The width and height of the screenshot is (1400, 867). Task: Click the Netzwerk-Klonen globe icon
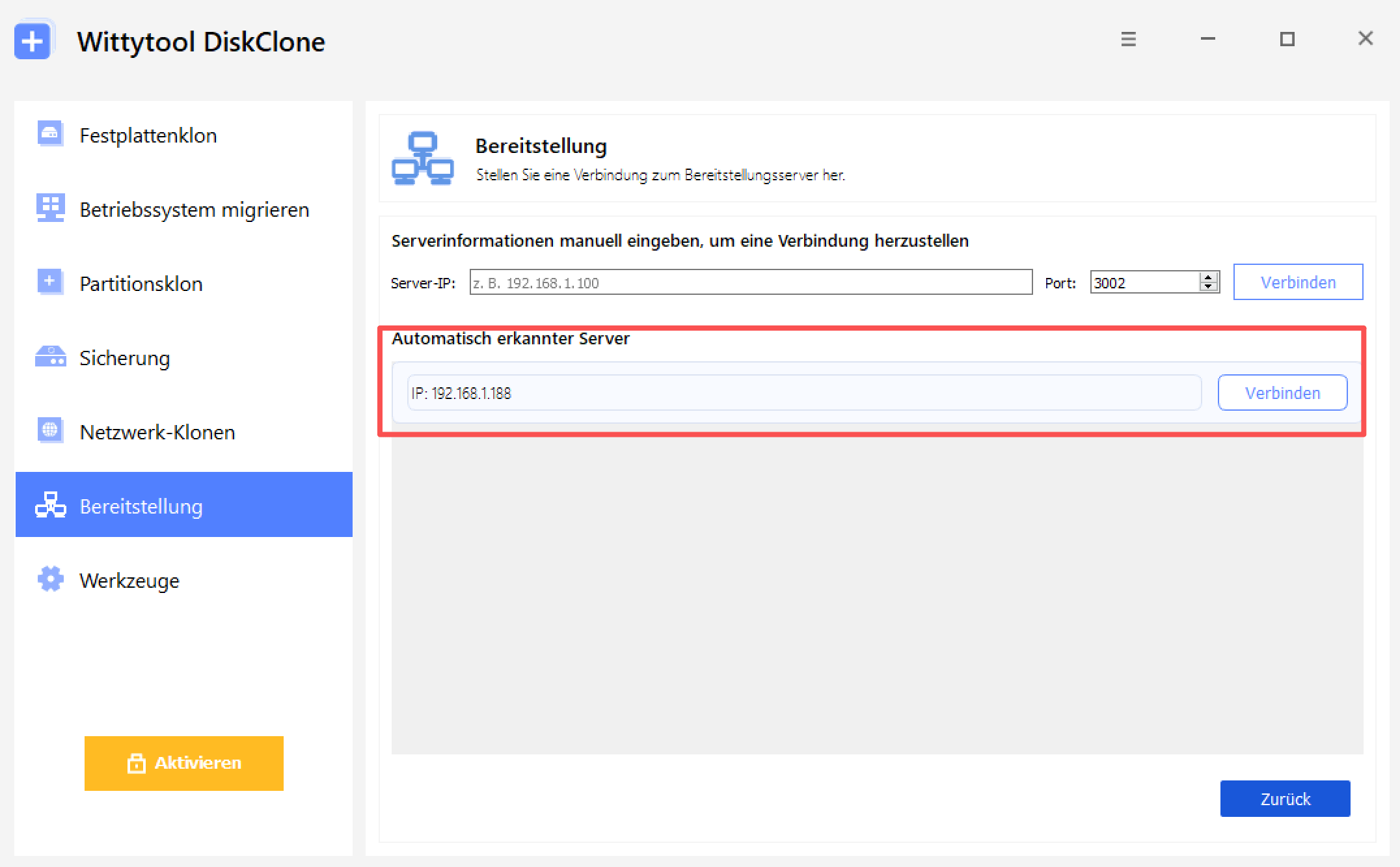[x=49, y=430]
